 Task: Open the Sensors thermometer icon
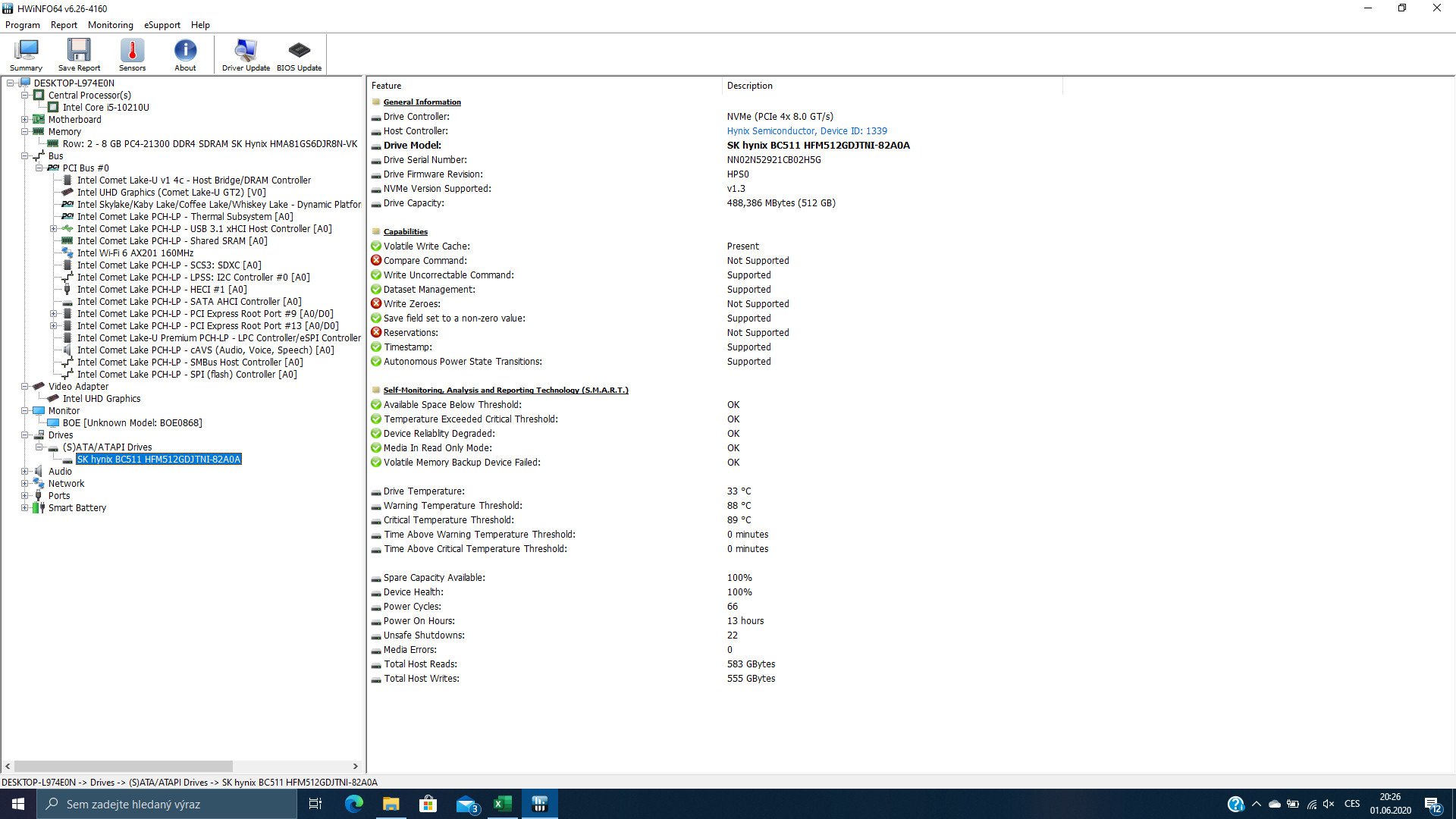click(x=132, y=55)
